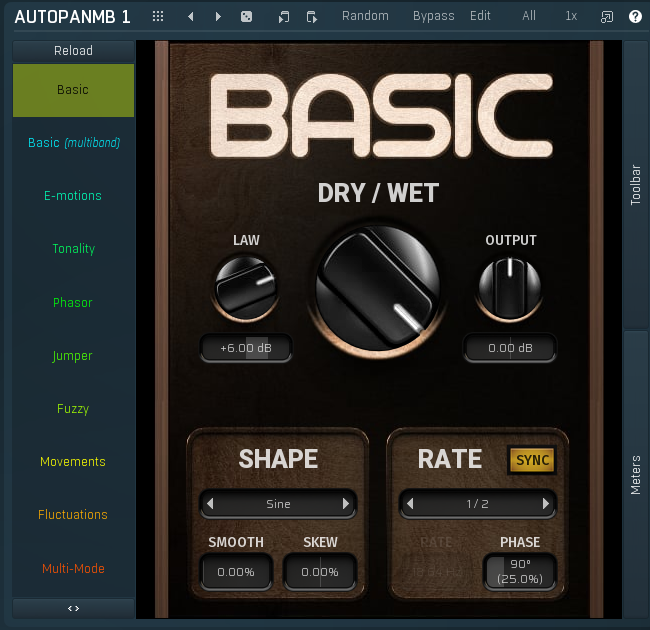Click the dice randomize preset icon

[247, 16]
